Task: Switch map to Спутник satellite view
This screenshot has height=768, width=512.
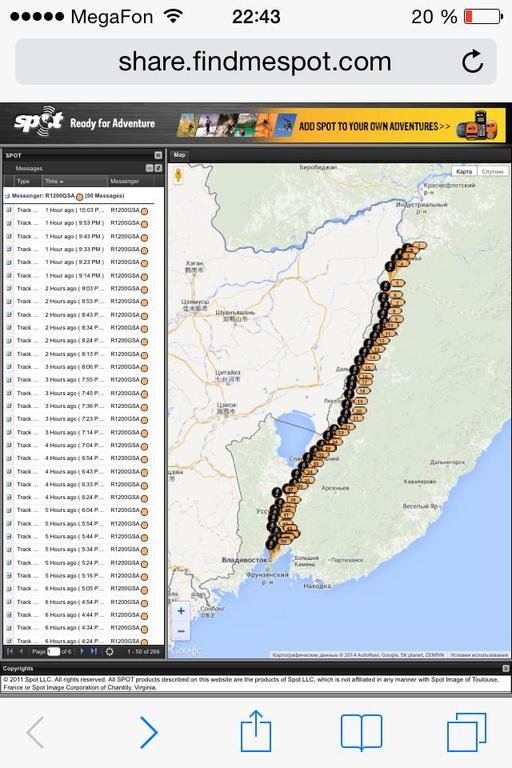Action: point(492,171)
